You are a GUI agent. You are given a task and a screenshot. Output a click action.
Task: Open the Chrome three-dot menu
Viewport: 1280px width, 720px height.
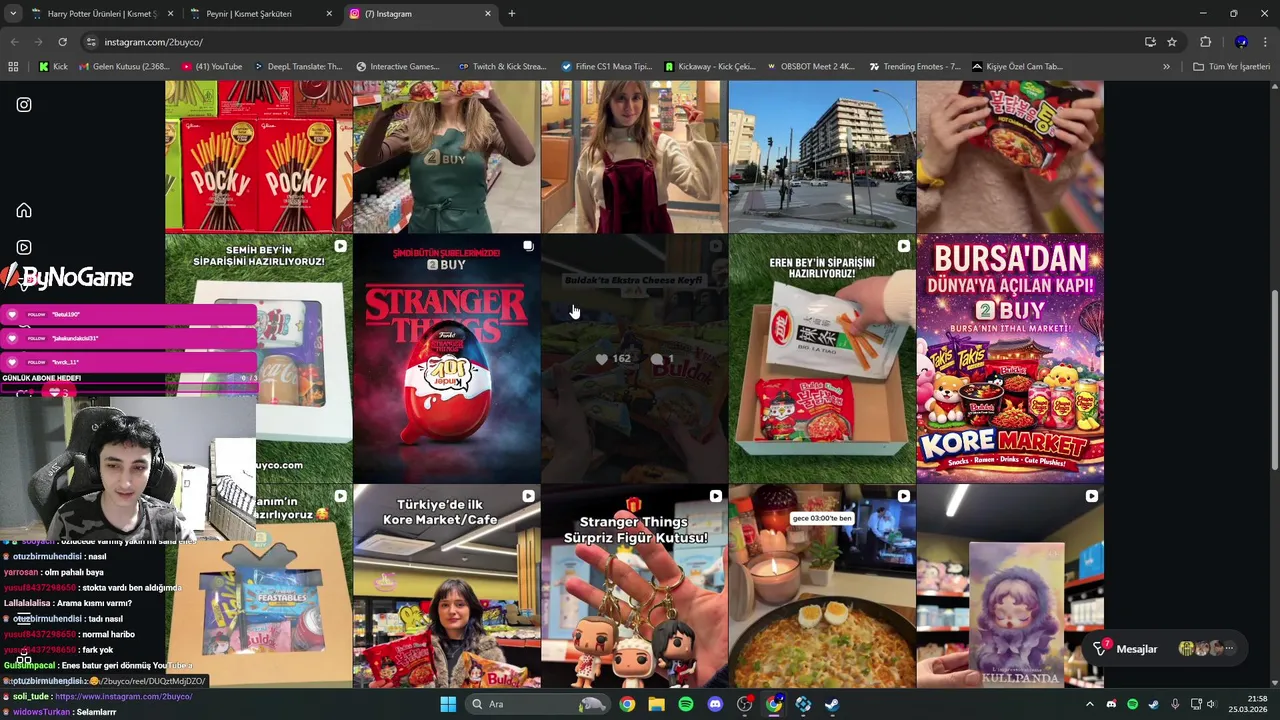[1266, 42]
